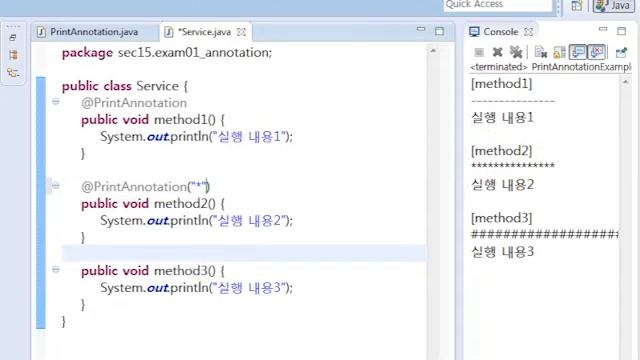This screenshot has width=640, height=360.
Task: Click [method2] in Console output
Action: (x=501, y=151)
